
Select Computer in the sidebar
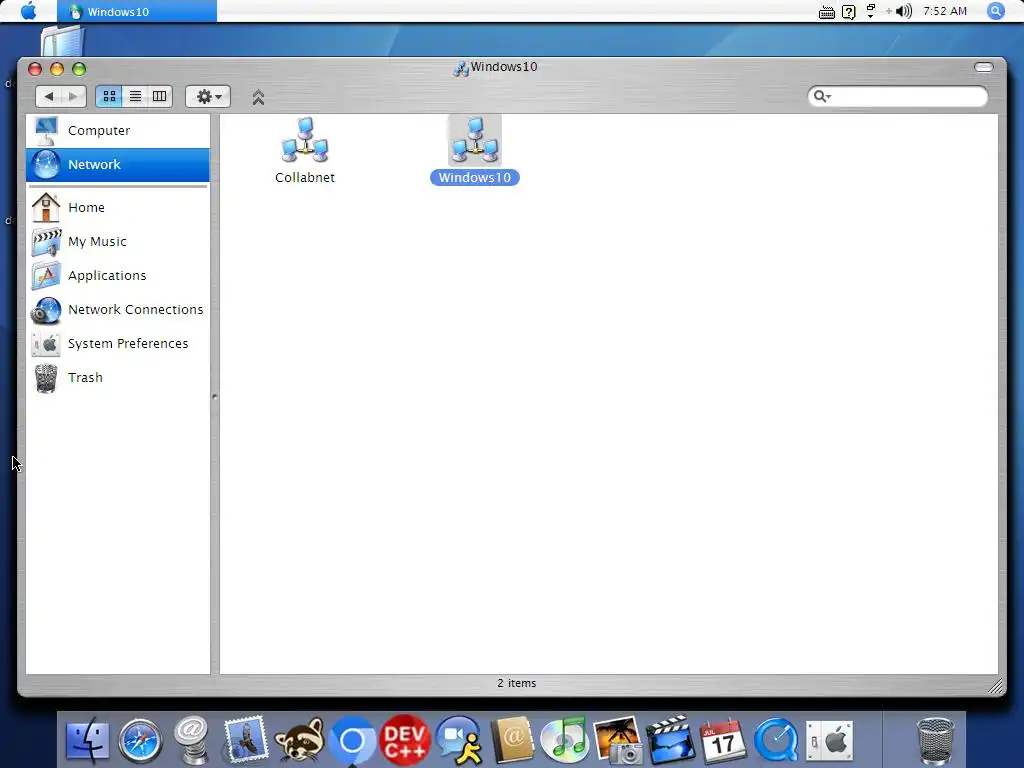pos(118,131)
